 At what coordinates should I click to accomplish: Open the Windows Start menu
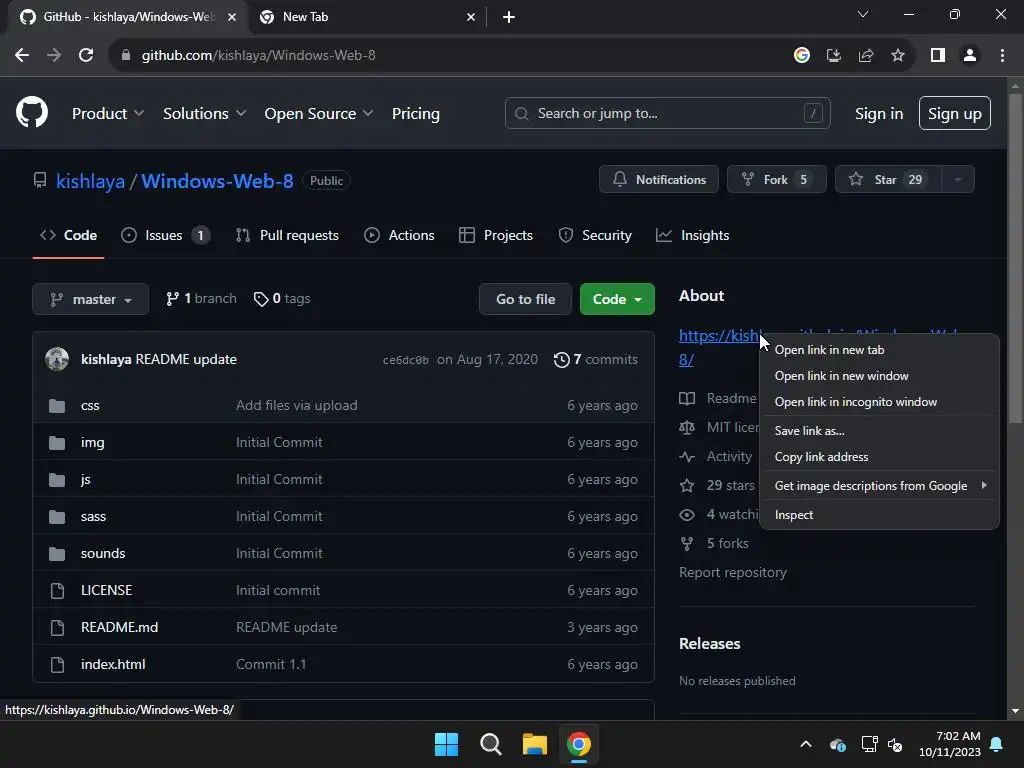(x=447, y=744)
